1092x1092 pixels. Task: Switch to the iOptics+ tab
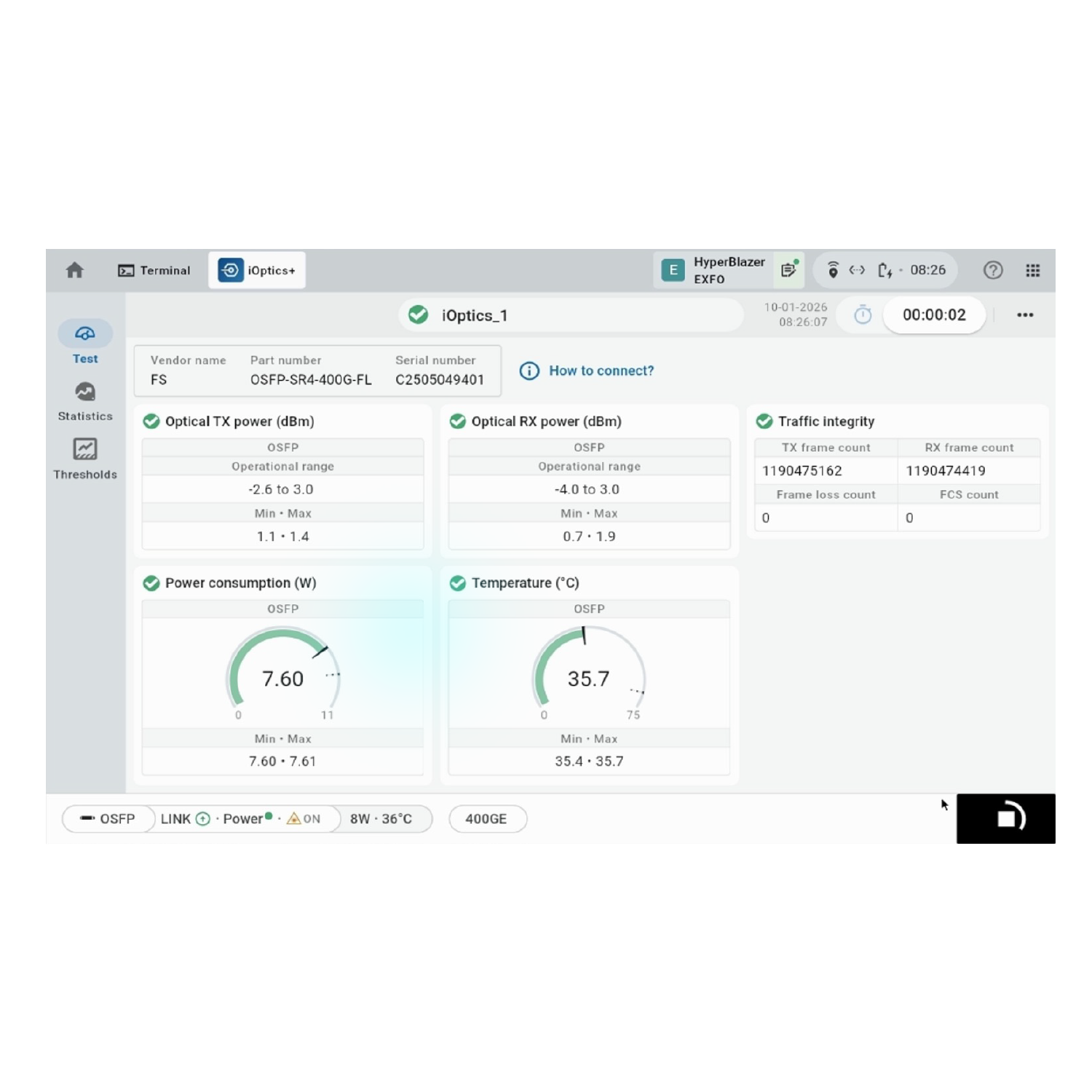coord(257,270)
